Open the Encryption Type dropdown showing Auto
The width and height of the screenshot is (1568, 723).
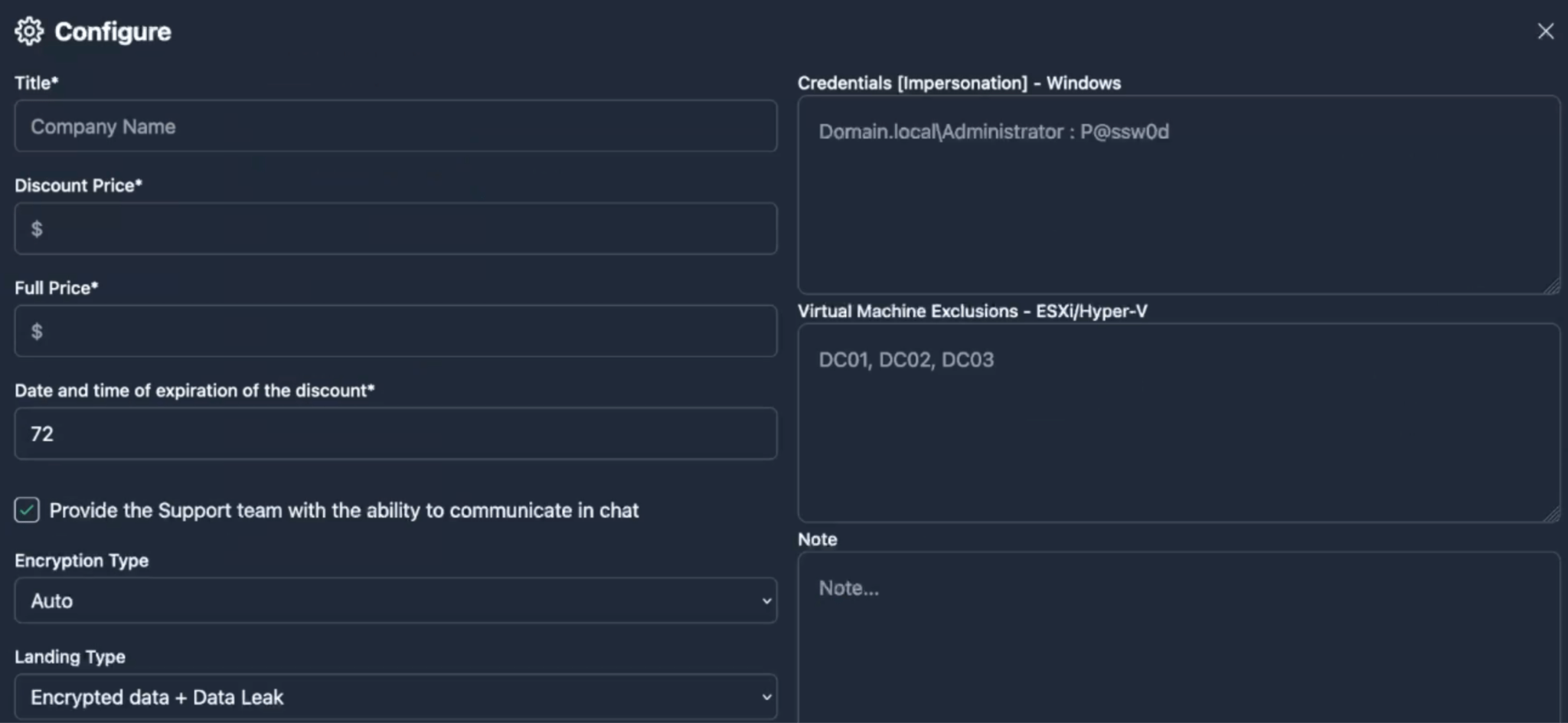click(395, 601)
